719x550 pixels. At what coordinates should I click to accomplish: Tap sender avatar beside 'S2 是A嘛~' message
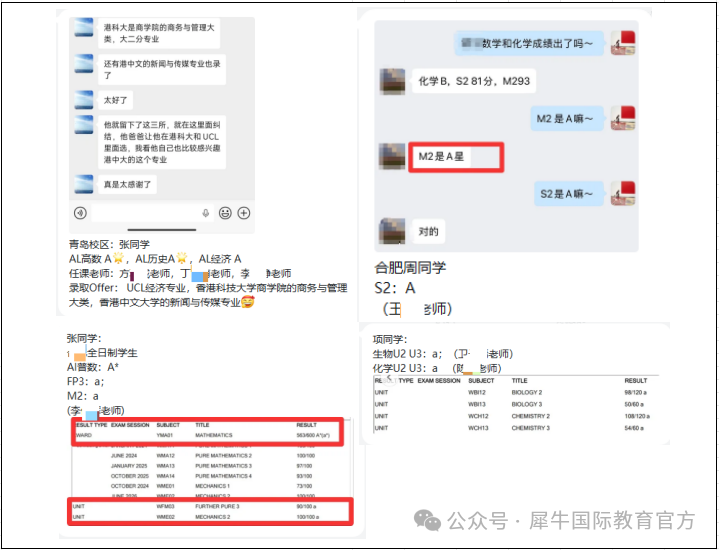[x=623, y=193]
